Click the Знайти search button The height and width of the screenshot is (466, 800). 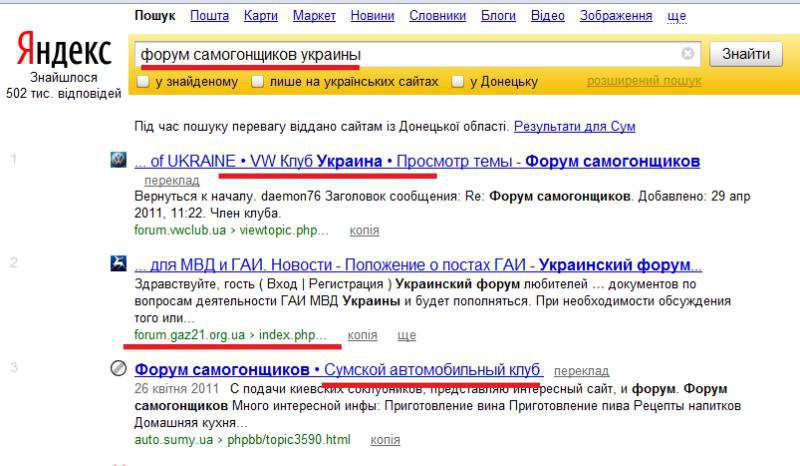(x=746, y=54)
